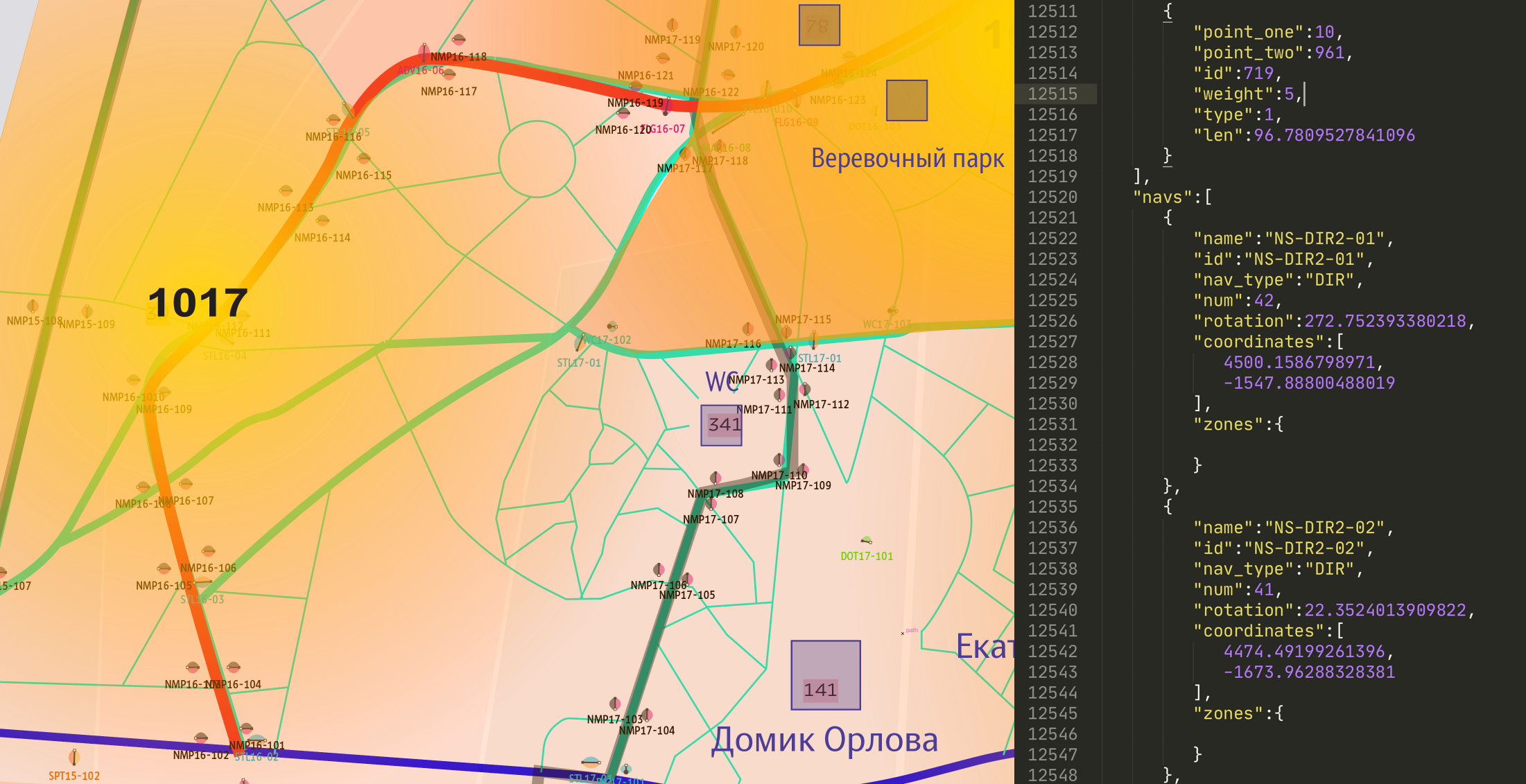Select the NMP16-115 marker icon
The image size is (1526, 784).
point(363,159)
